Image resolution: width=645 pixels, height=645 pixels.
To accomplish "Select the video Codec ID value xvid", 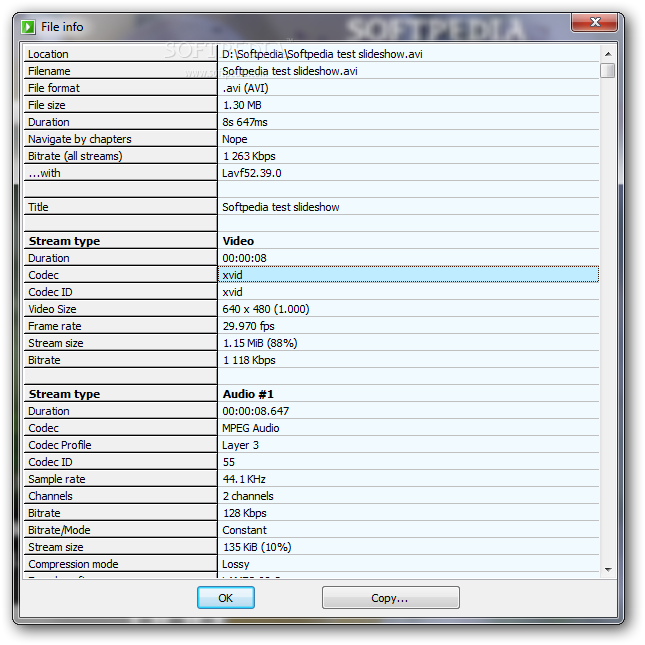I will pos(232,292).
